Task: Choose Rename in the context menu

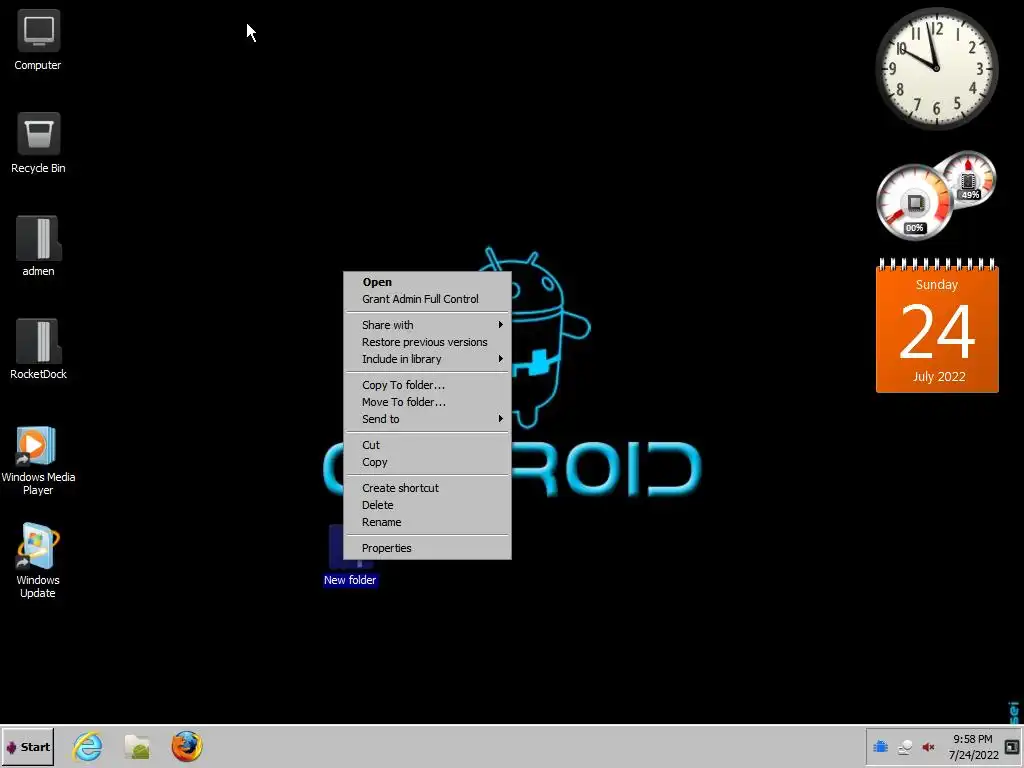Action: tap(427, 522)
